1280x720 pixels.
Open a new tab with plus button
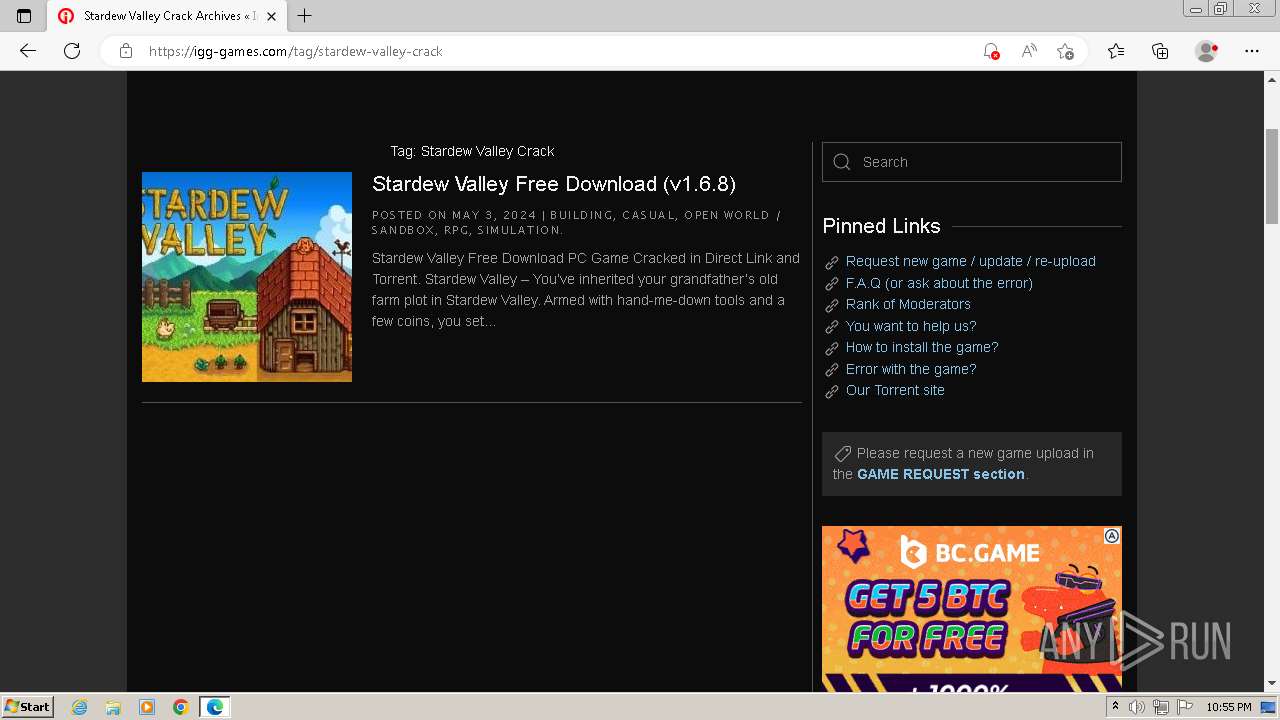305,16
